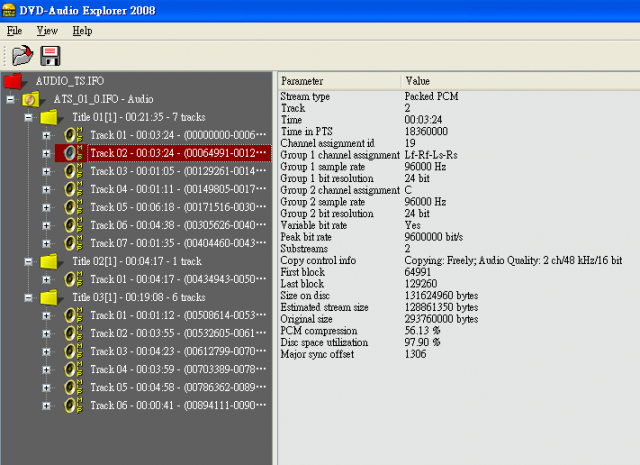The width and height of the screenshot is (640, 465).
Task: Click the Value column header
Action: pos(520,81)
